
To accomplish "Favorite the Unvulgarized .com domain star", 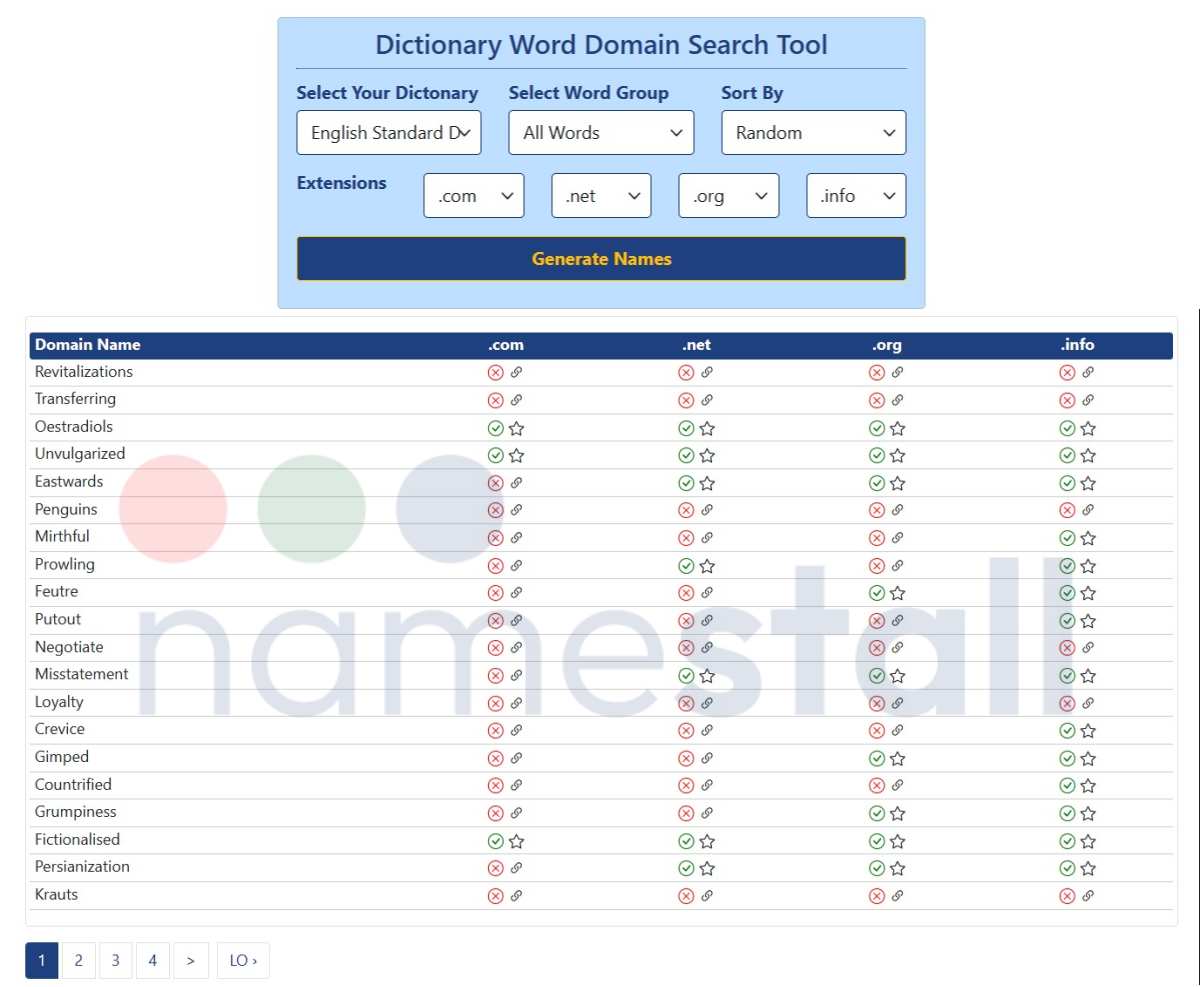I will [x=516, y=454].
